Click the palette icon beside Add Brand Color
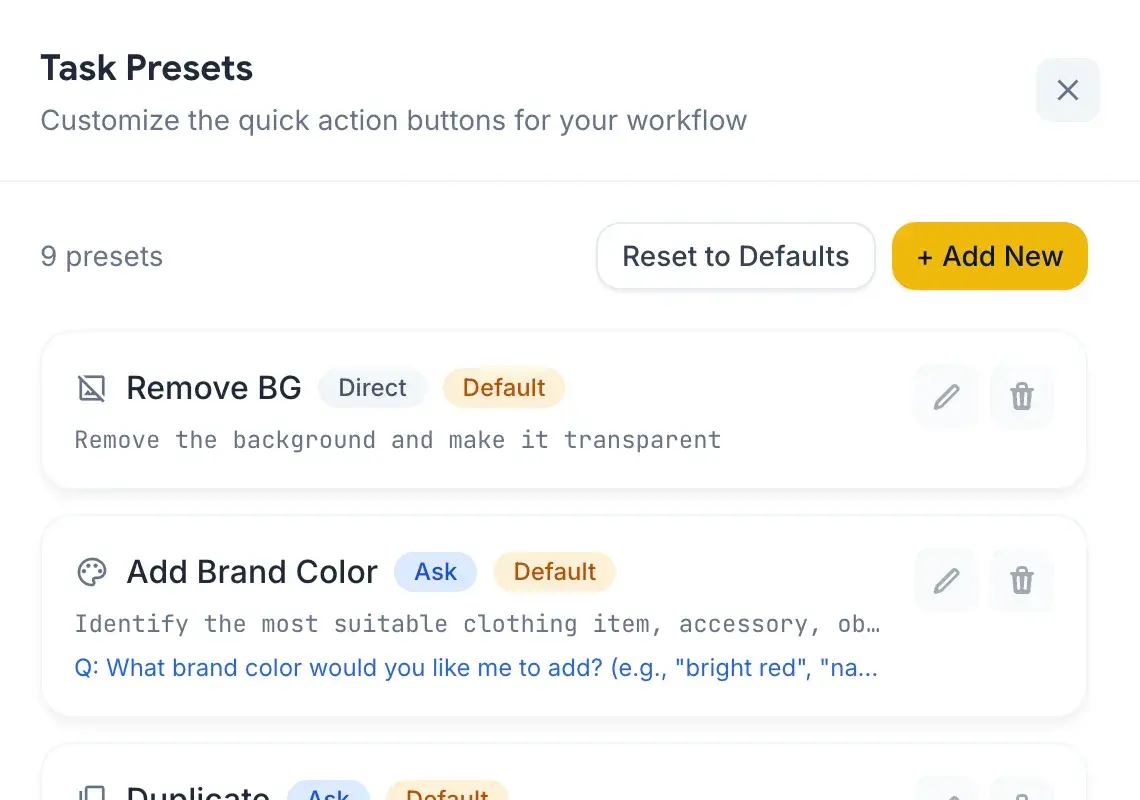The height and width of the screenshot is (800, 1140). (91, 571)
